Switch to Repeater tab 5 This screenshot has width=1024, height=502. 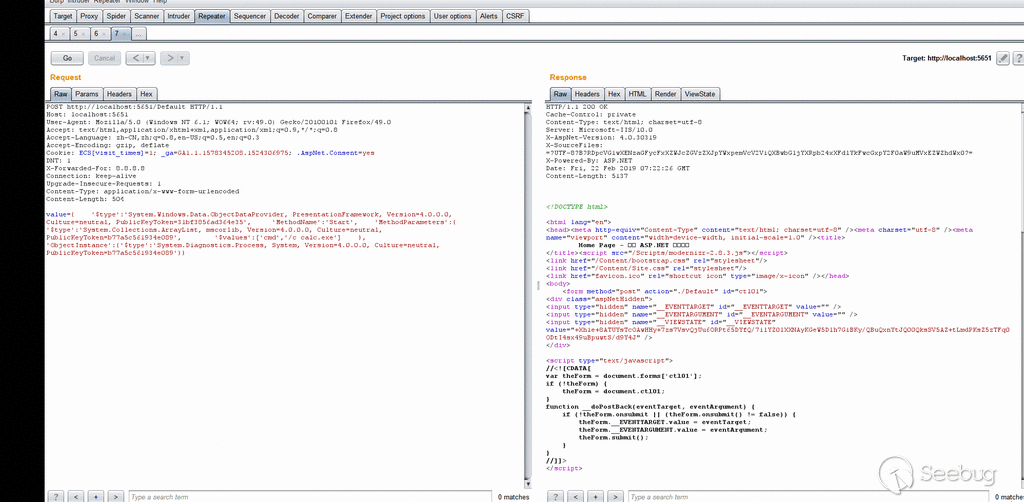coord(76,33)
